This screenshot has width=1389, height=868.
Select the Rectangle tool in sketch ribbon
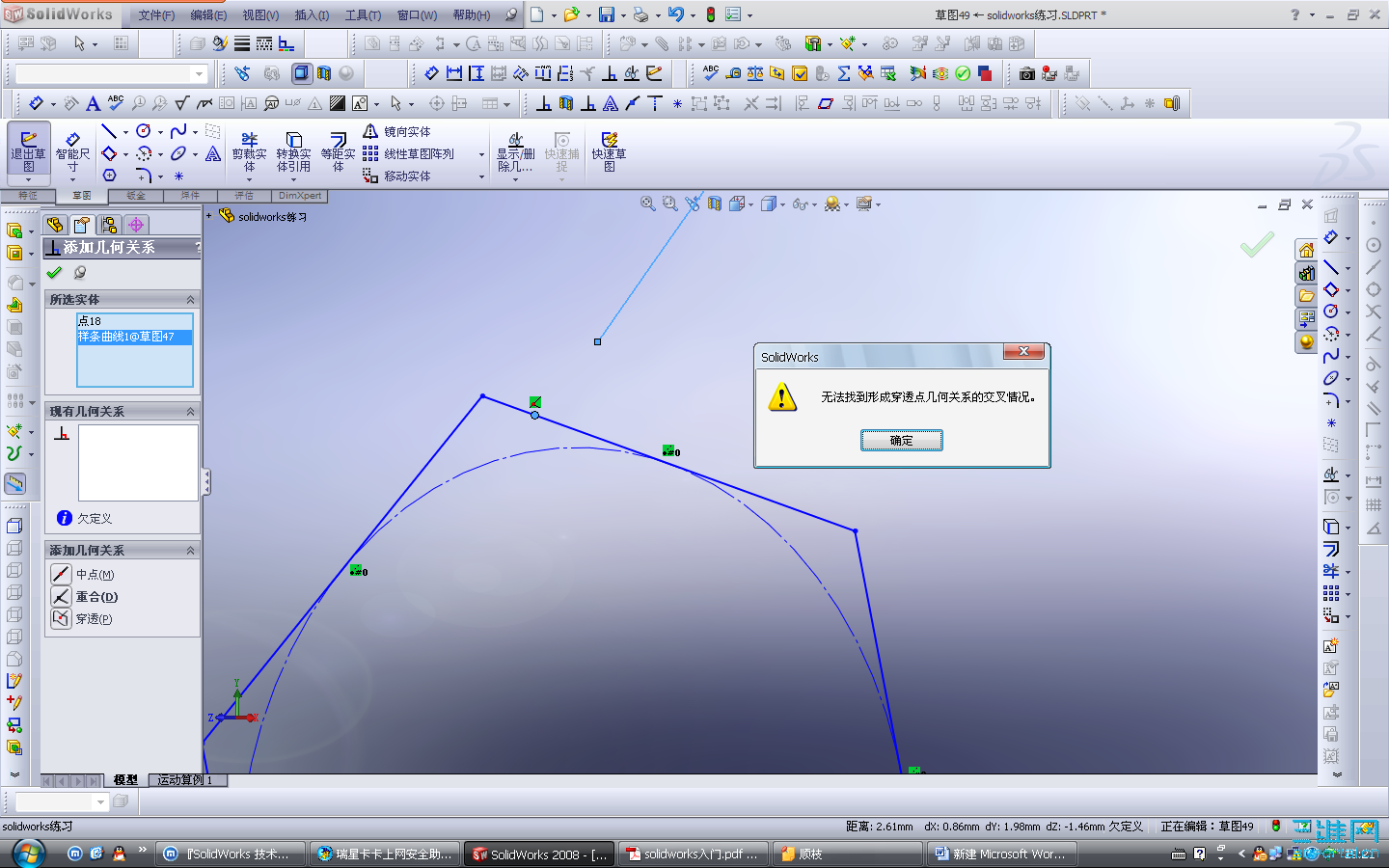coord(109,153)
